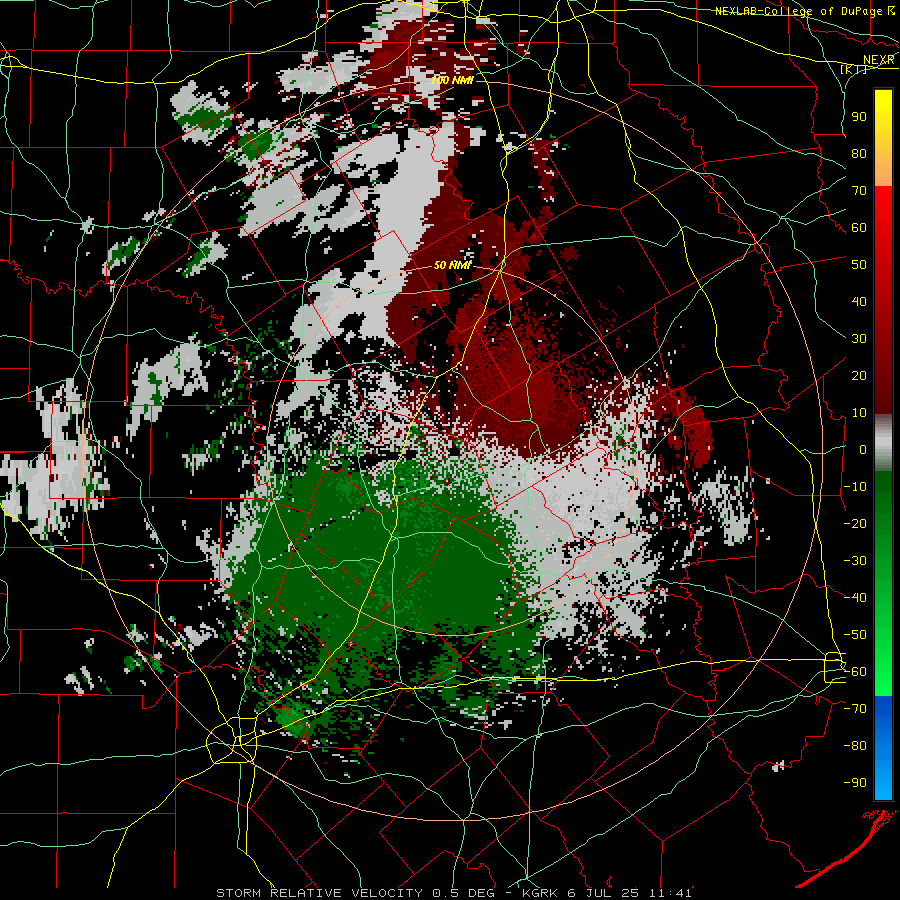
Task: Click the -40 value on velocity scale
Action: 855,598
